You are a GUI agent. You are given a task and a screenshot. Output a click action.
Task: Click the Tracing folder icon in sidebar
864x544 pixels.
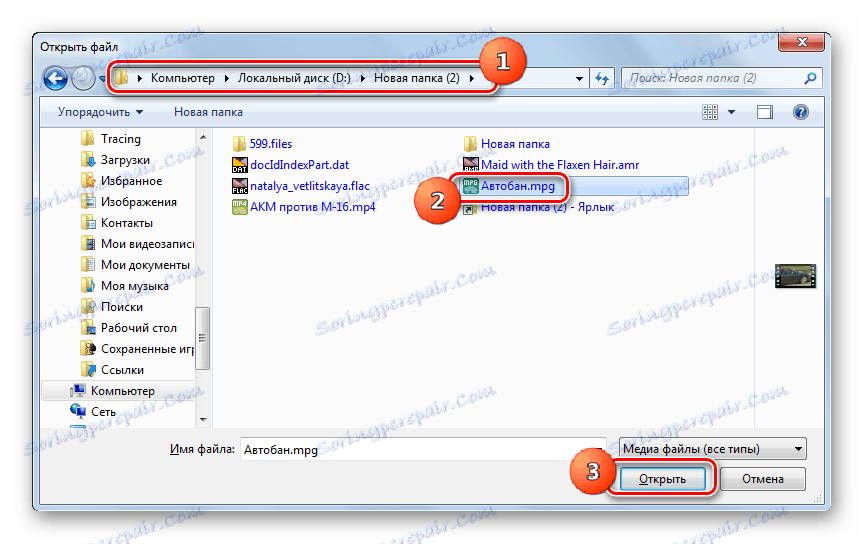[x=87, y=138]
